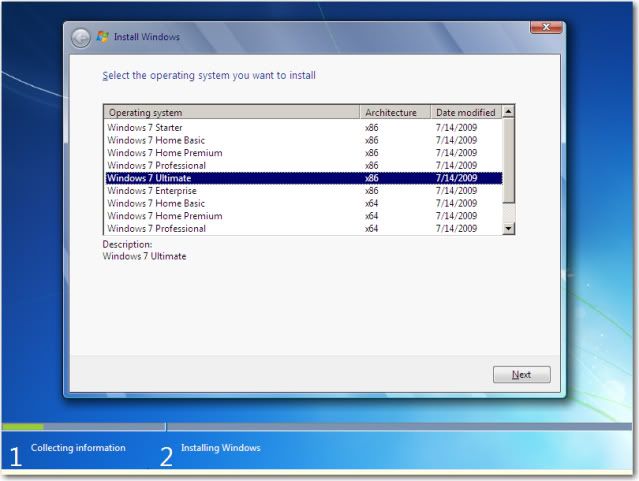Sort by Operating system column header
Image resolution: width=639 pixels, height=481 pixels.
230,113
